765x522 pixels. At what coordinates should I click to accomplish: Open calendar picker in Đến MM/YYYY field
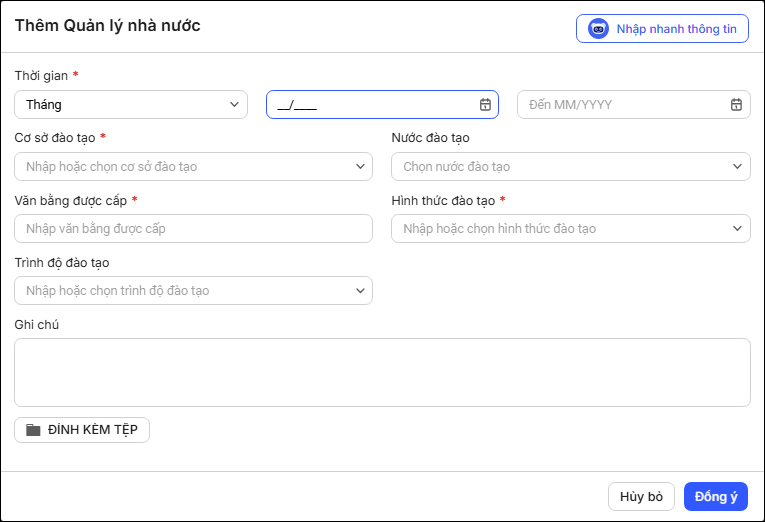pyautogui.click(x=736, y=104)
